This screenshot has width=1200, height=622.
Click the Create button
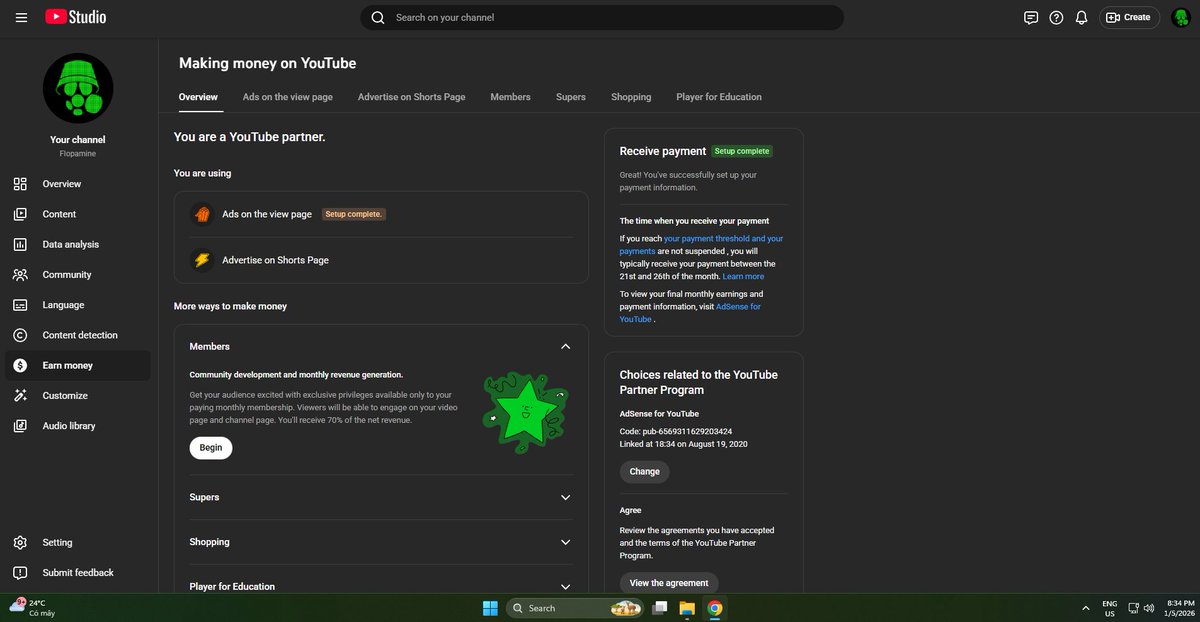1128,17
